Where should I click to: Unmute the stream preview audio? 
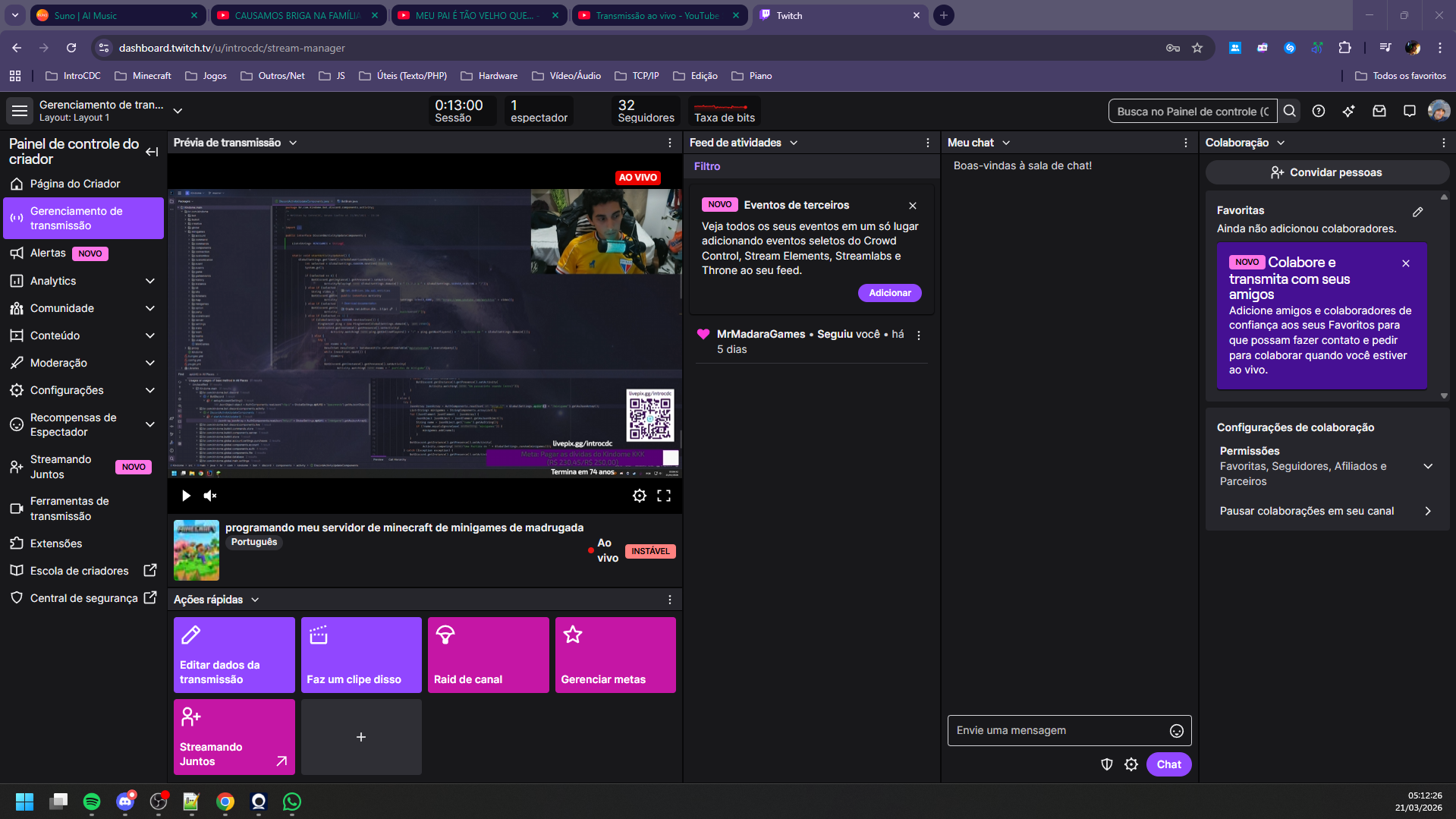click(210, 496)
